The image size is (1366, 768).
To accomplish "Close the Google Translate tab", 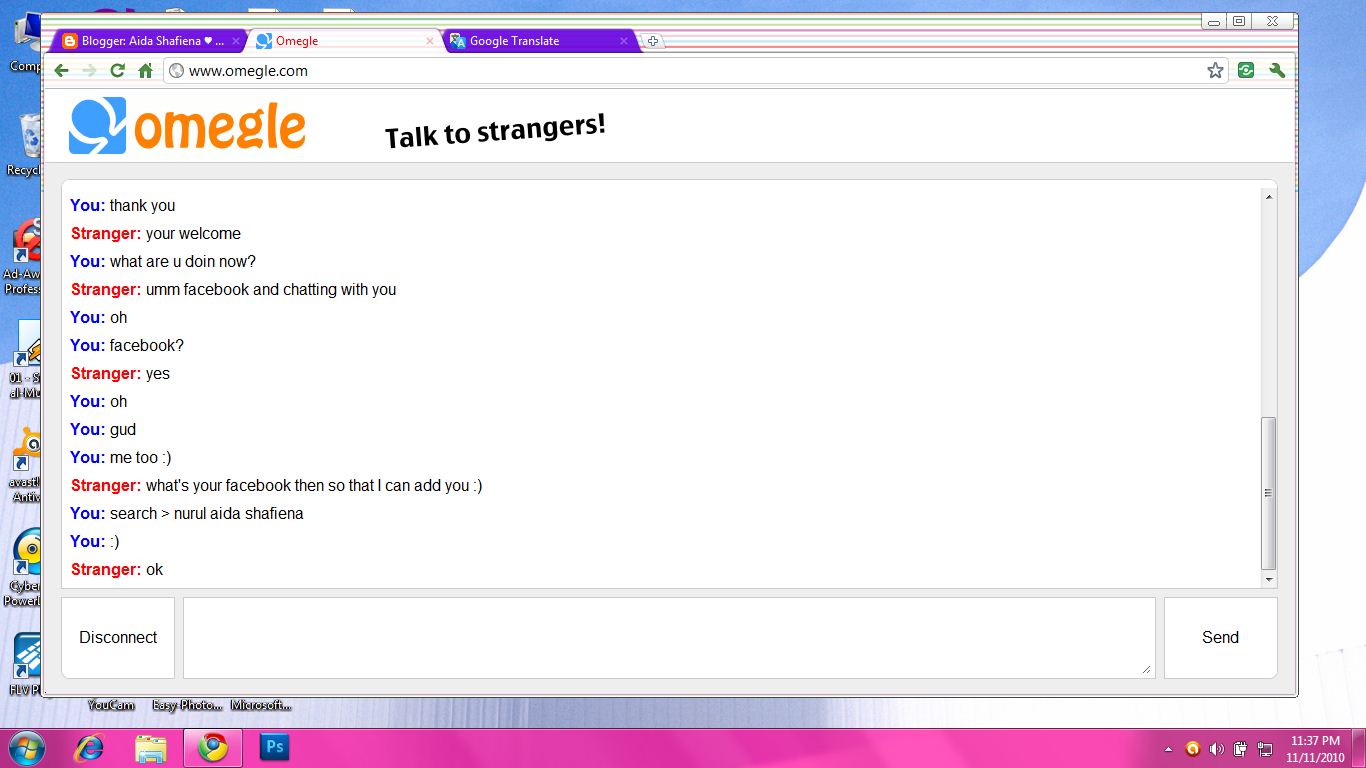I will (624, 41).
